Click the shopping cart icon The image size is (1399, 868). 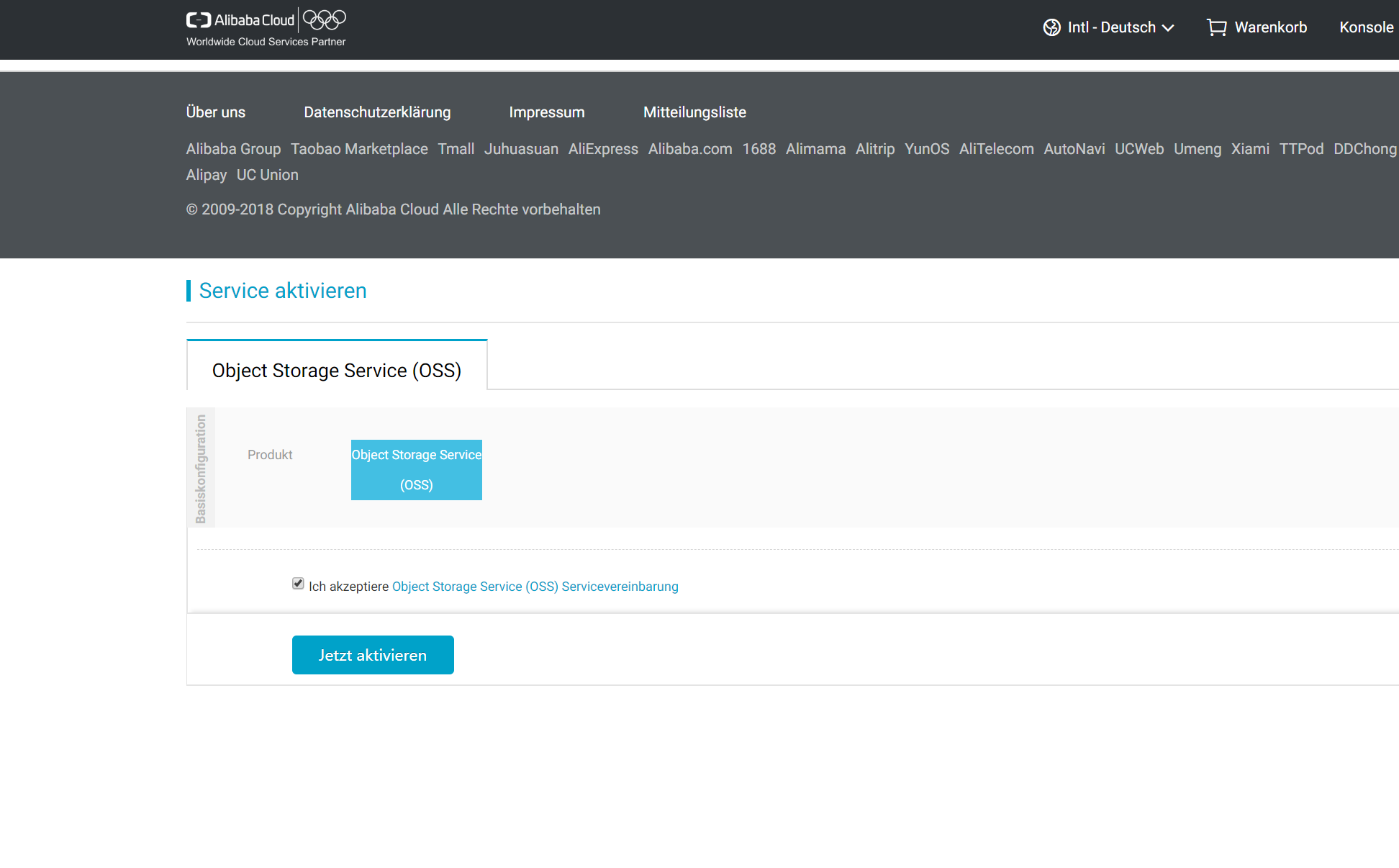[1216, 27]
